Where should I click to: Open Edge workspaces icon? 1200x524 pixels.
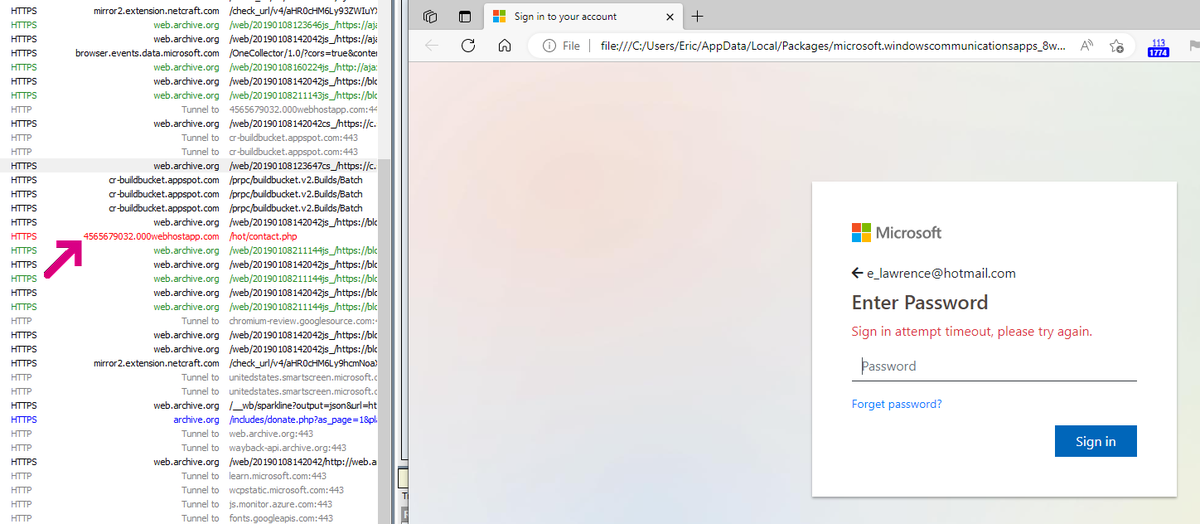point(431,17)
